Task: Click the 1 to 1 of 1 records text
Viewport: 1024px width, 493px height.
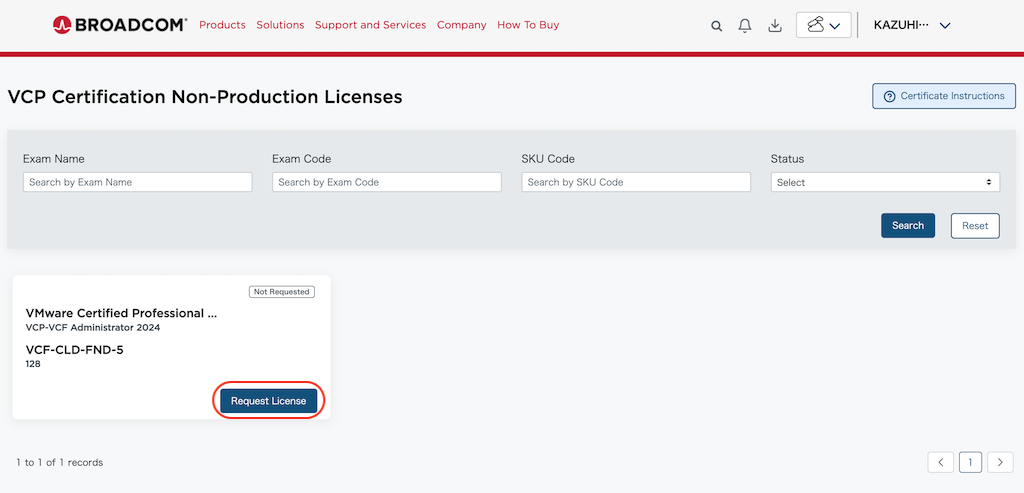Action: click(x=59, y=462)
